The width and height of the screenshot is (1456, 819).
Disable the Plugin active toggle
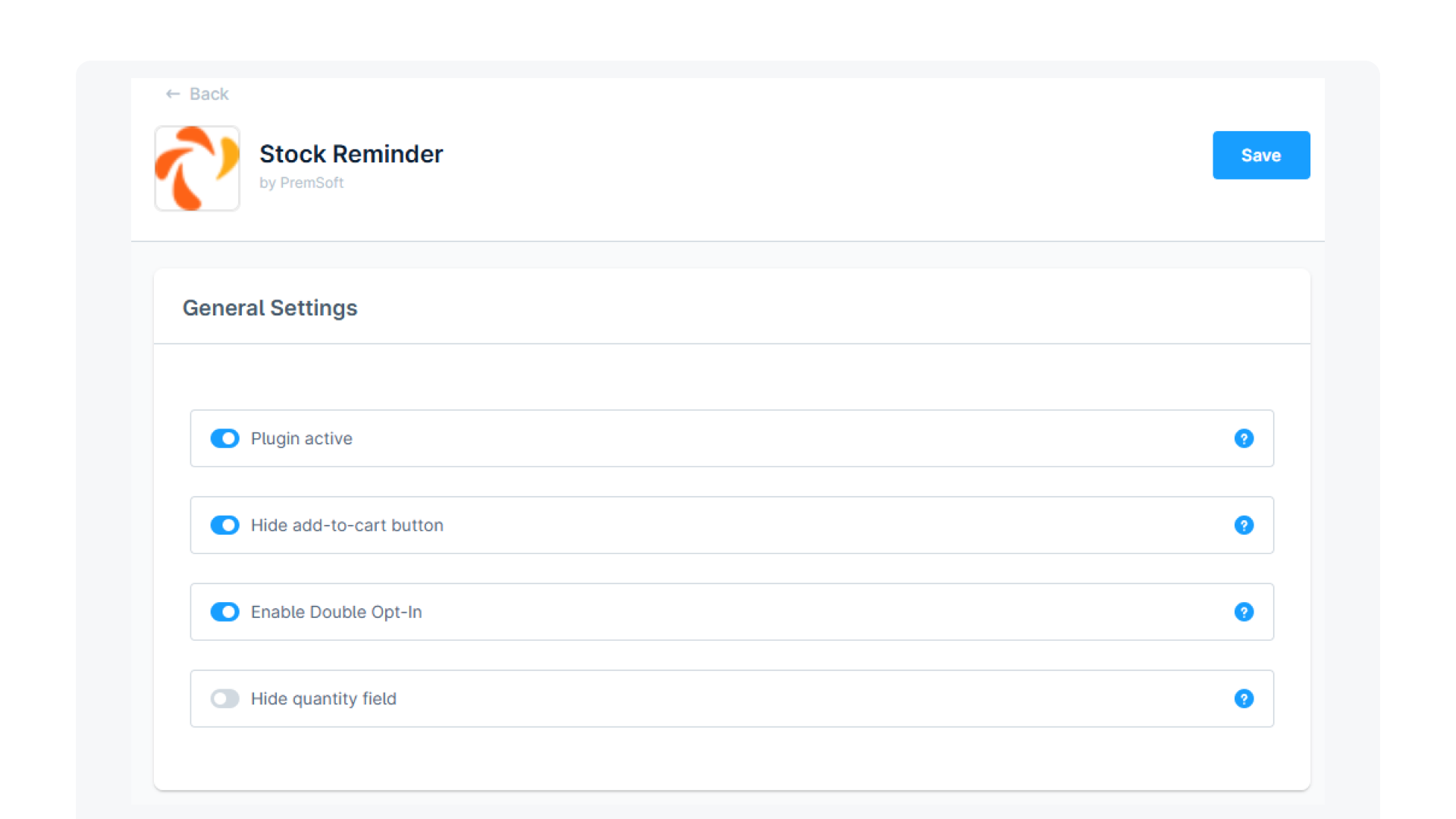224,438
